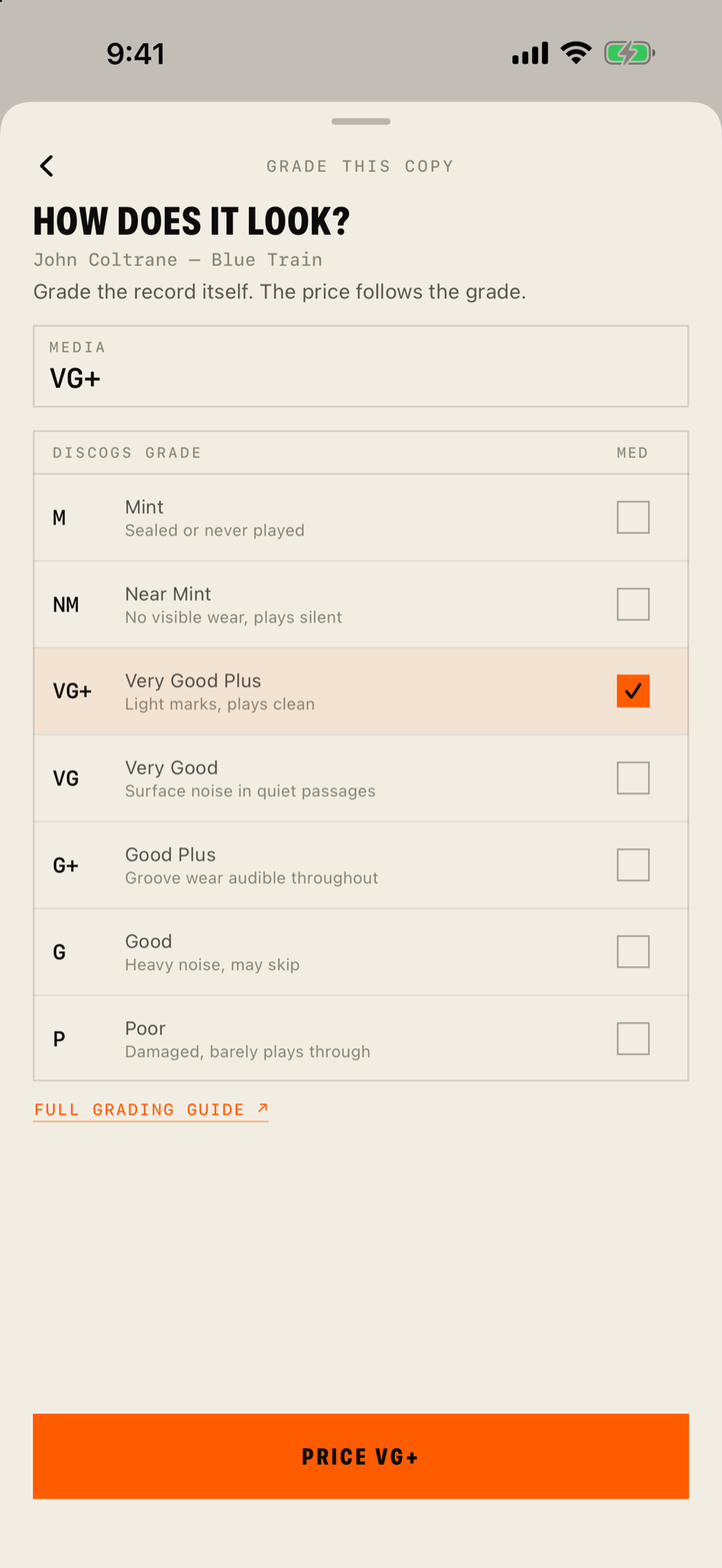
Task: Check the Very Good grade checkbox
Action: [633, 778]
